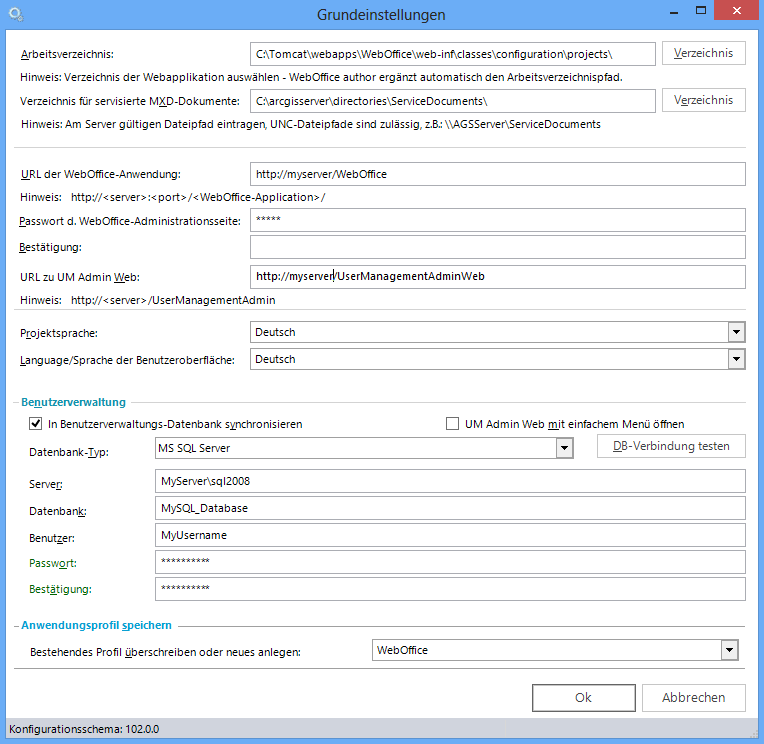Click into the Arbeitsverzeichnis path field
This screenshot has height=744, width=764.
tap(453, 54)
